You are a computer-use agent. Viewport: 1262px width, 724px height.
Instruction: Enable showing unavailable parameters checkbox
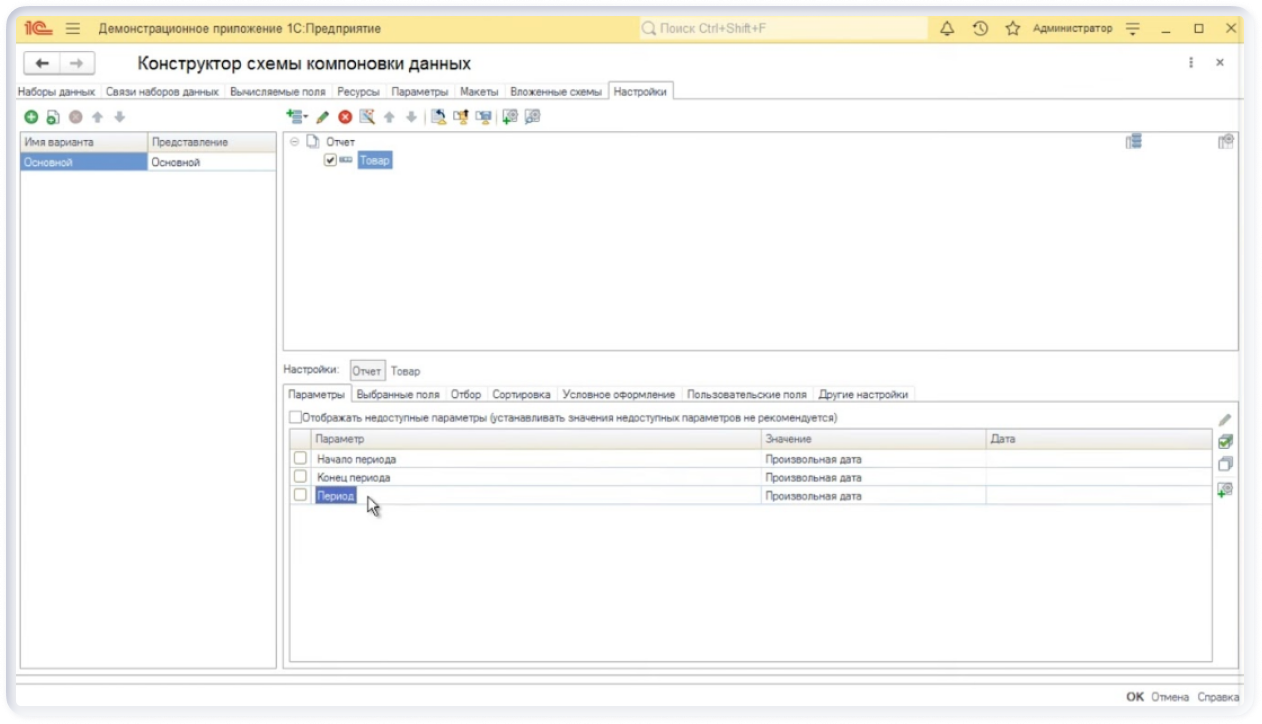click(x=295, y=418)
